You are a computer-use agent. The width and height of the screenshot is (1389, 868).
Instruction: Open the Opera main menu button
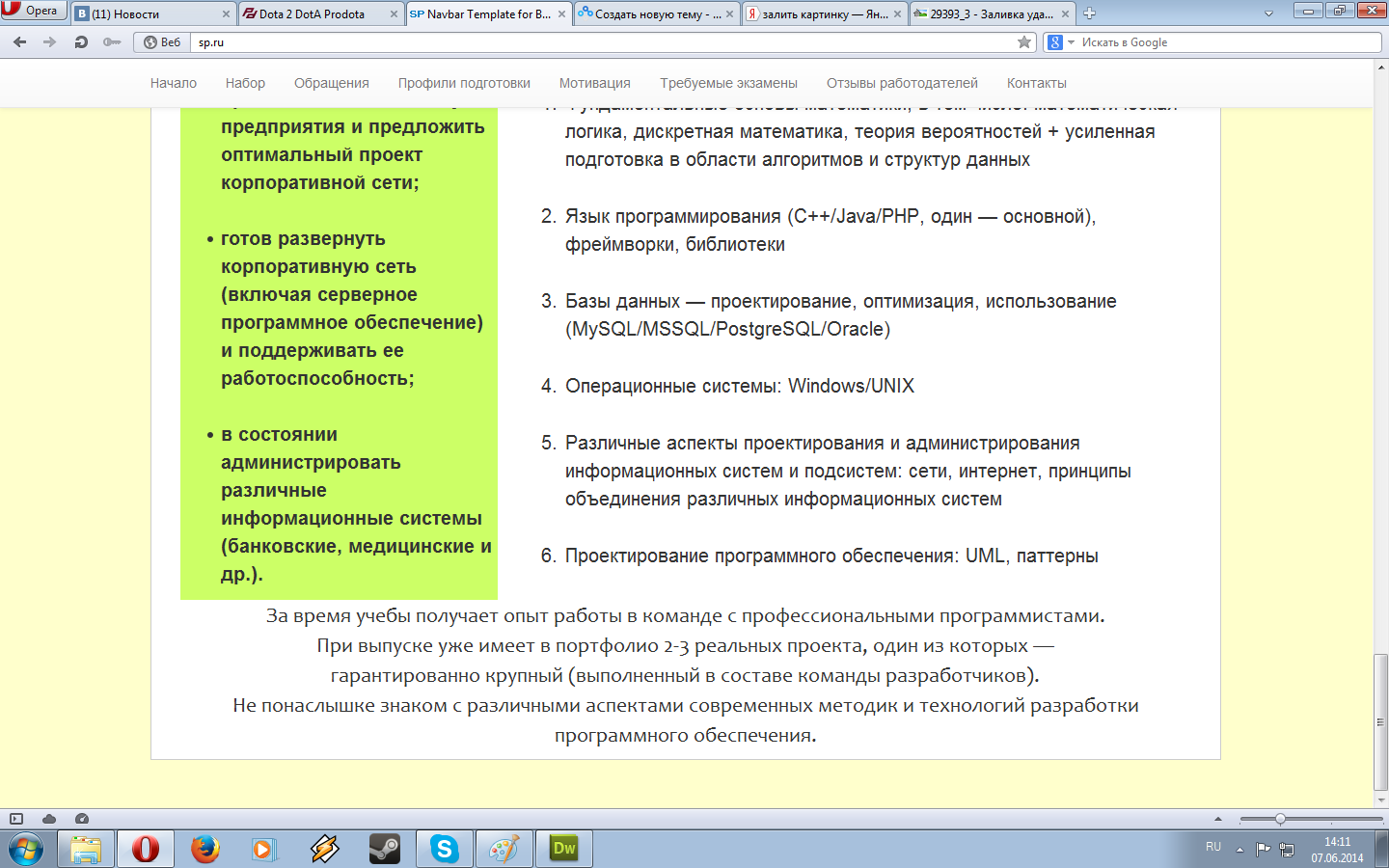tap(34, 11)
